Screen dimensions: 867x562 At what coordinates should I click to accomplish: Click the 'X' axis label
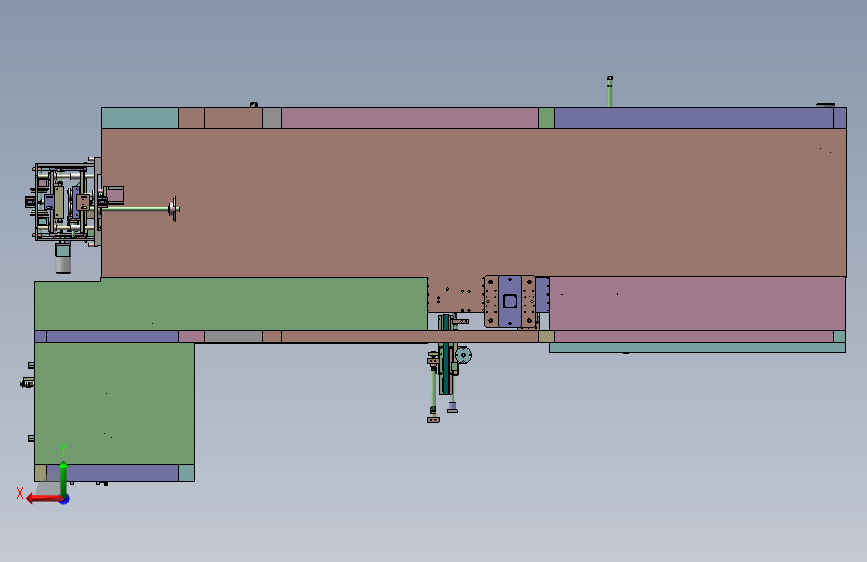pyautogui.click(x=20, y=493)
